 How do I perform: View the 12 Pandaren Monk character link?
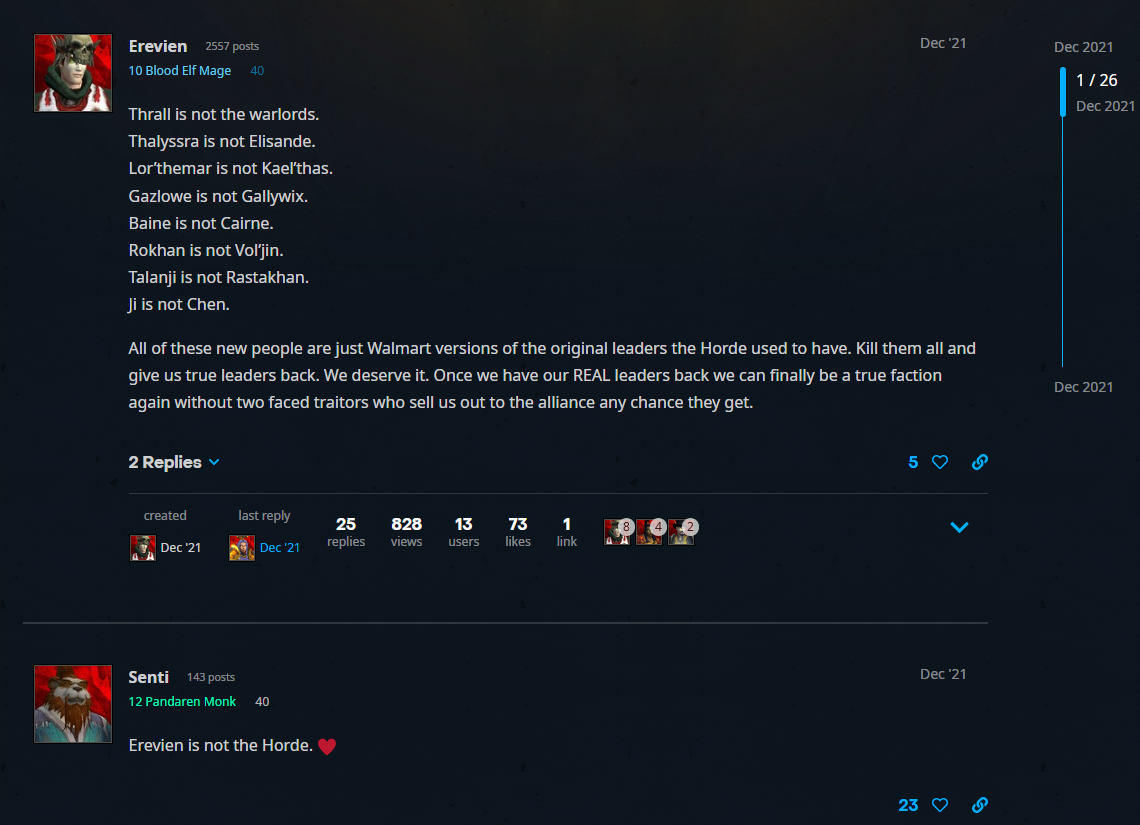coord(182,701)
